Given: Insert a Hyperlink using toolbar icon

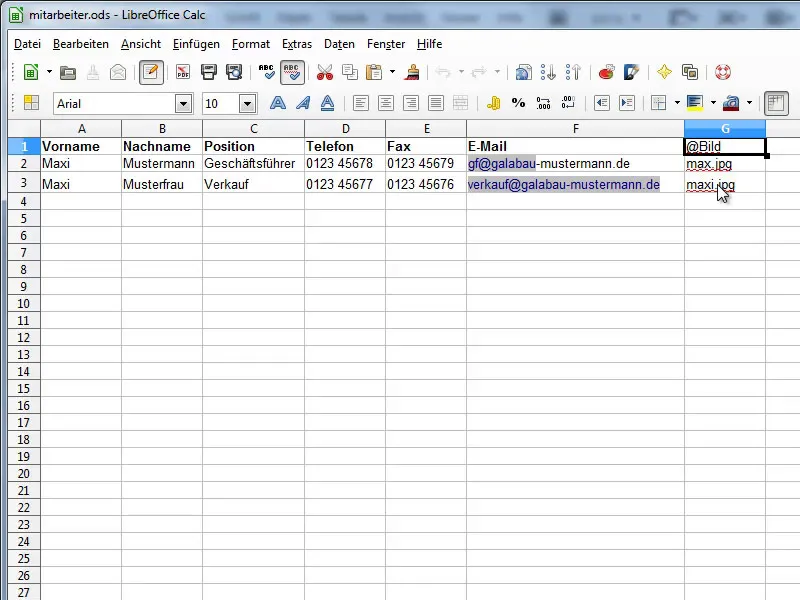Looking at the screenshot, I should tap(523, 72).
